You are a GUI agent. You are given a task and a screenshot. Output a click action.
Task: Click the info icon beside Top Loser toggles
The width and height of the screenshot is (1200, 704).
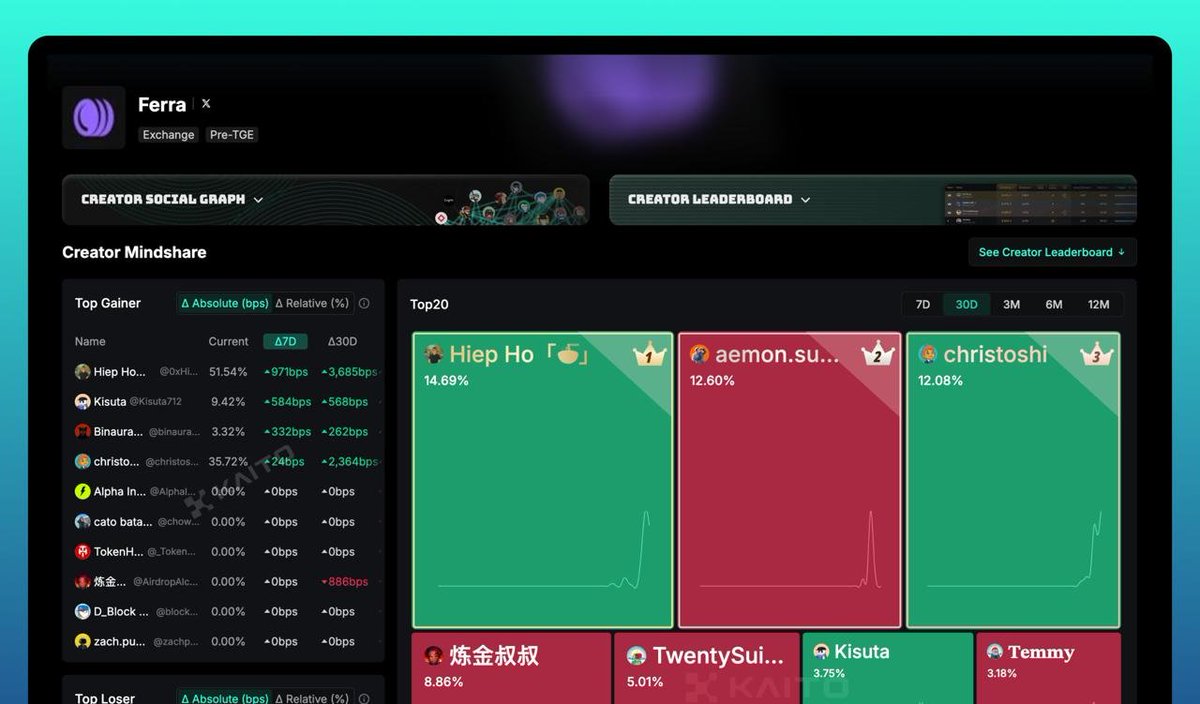[364, 698]
